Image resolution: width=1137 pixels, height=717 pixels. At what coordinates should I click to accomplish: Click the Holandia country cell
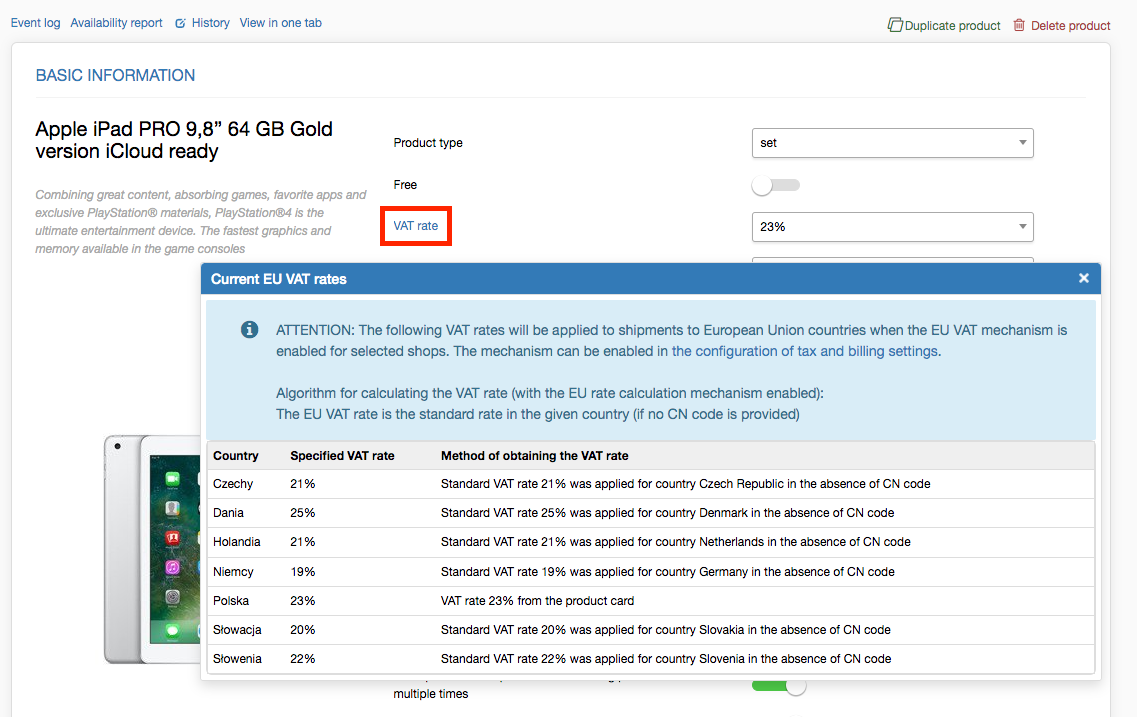tap(236, 542)
